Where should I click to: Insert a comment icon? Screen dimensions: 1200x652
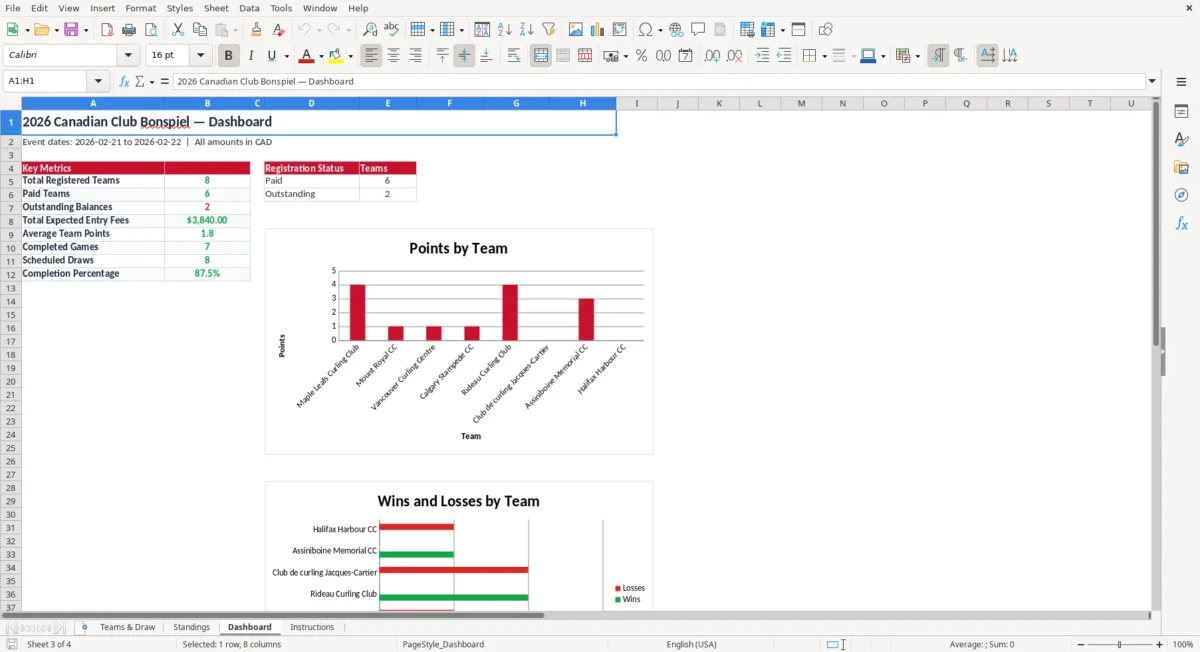click(699, 29)
